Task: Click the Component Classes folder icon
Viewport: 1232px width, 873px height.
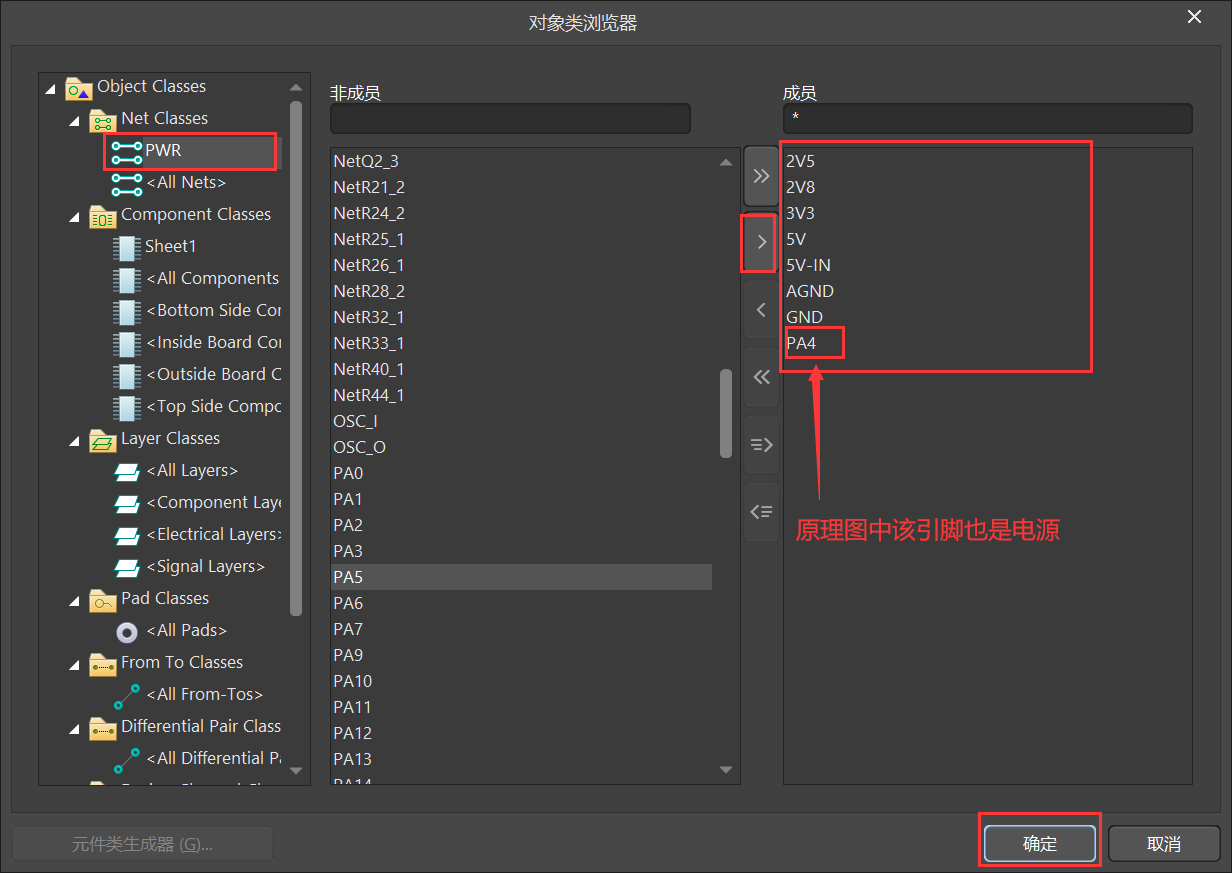Action: tap(103, 216)
